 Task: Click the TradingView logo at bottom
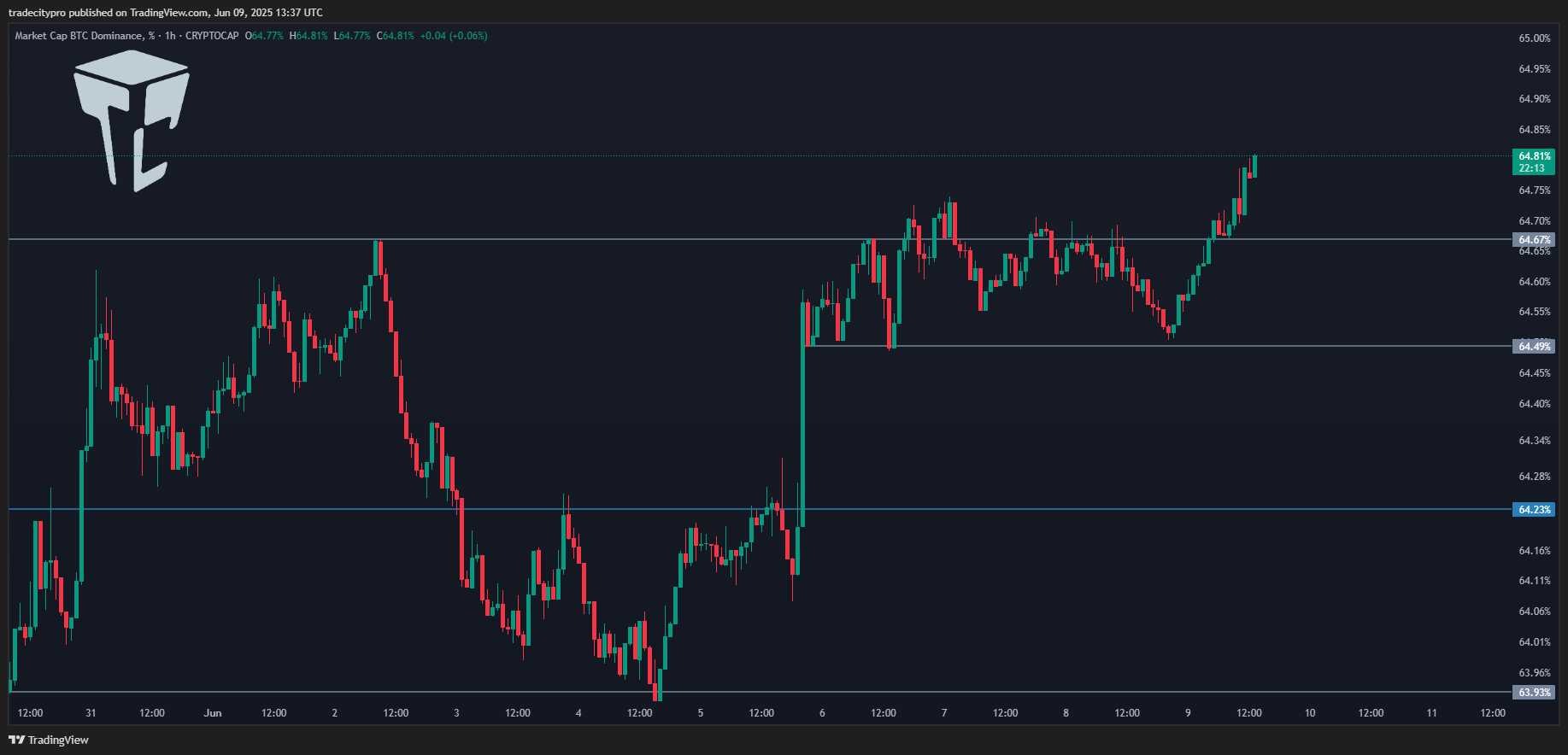(49, 740)
